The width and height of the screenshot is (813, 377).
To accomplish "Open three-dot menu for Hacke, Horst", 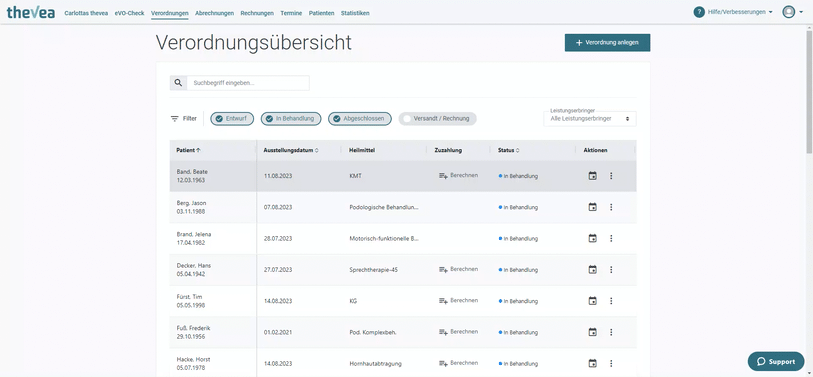I will (611, 363).
